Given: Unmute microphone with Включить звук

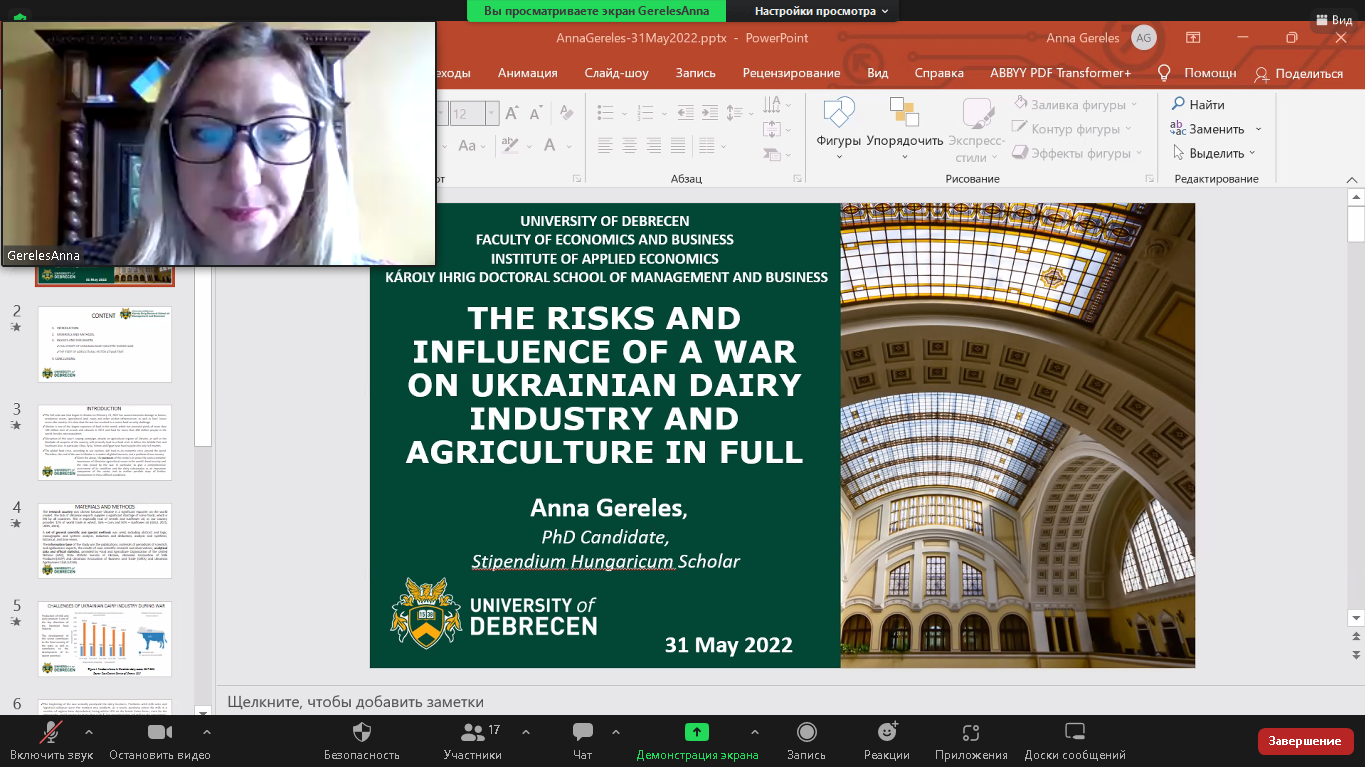Looking at the screenshot, I should click(50, 732).
